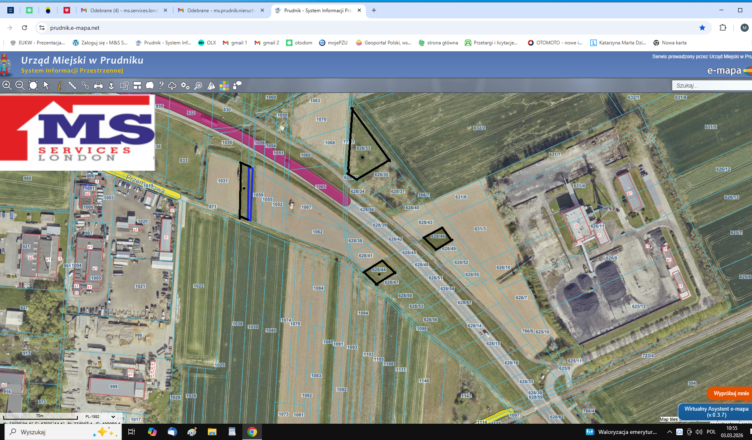
Task: Click the zoom in magnifier tool
Action: 7,86
